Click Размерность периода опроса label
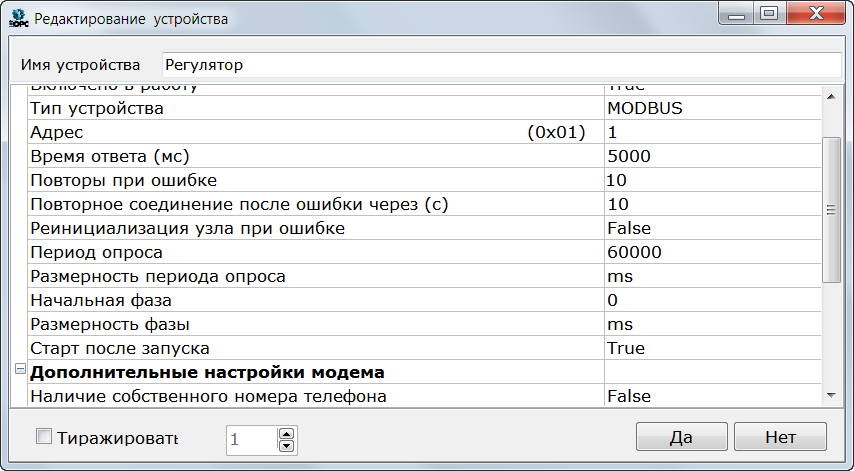 coord(158,276)
